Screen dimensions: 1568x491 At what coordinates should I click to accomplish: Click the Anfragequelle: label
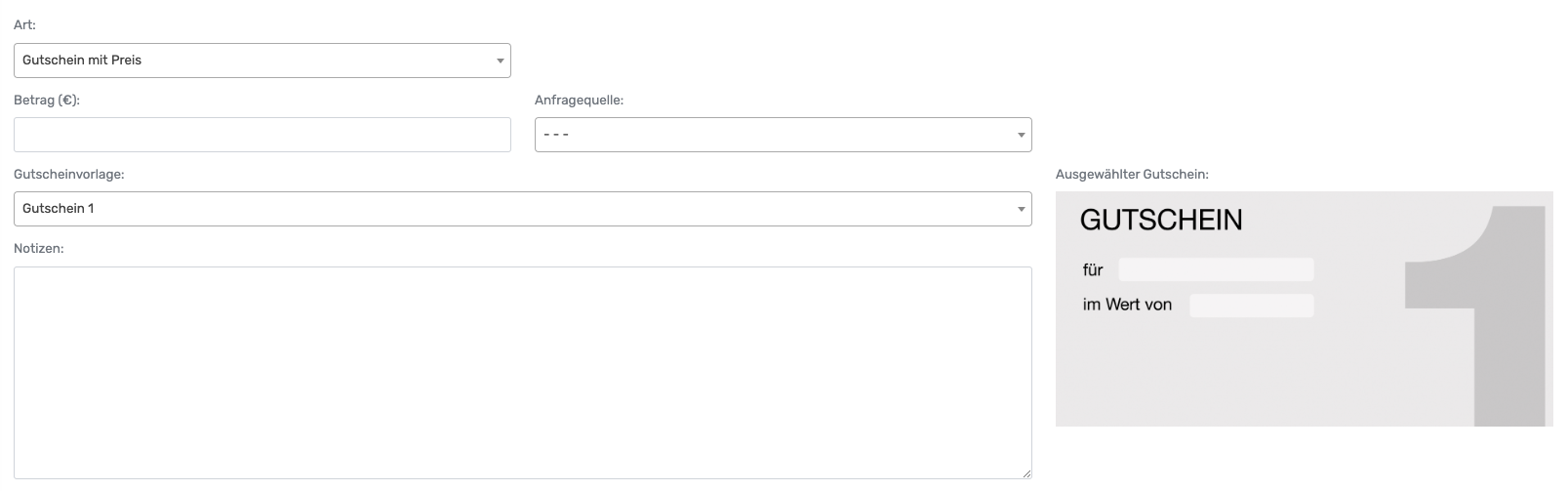tap(579, 100)
